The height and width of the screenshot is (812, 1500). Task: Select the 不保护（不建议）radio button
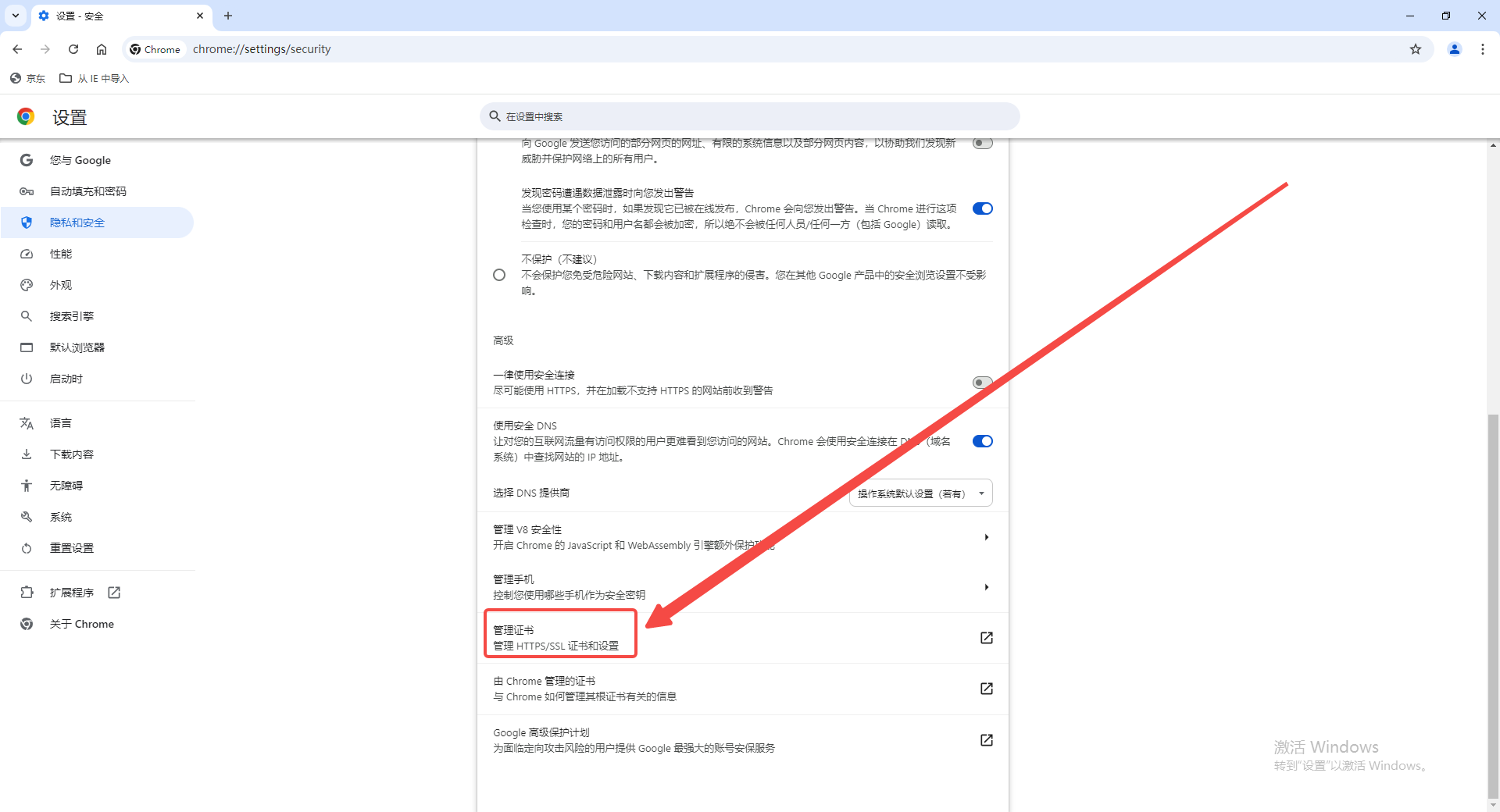[x=499, y=275]
